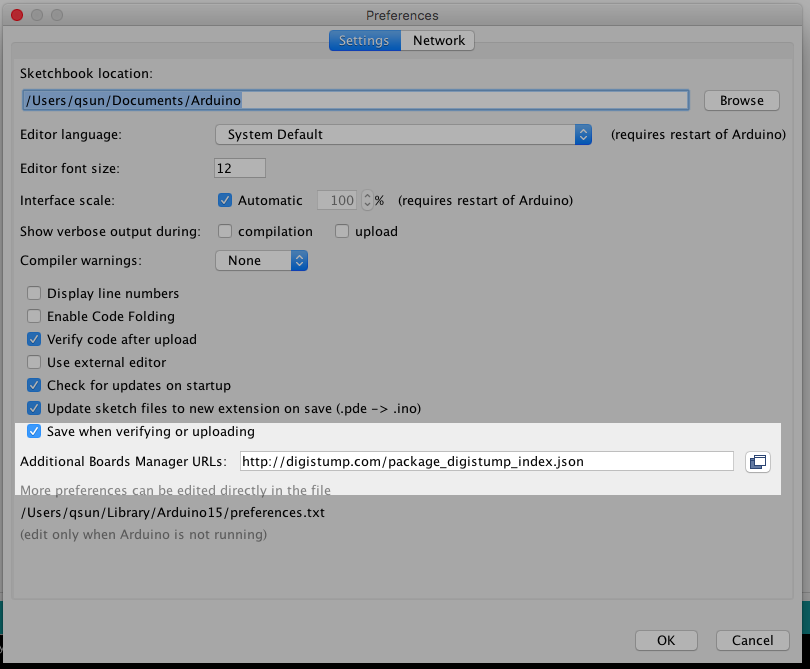Enable Display line numbers checkbox
The height and width of the screenshot is (669, 810).
(x=34, y=294)
